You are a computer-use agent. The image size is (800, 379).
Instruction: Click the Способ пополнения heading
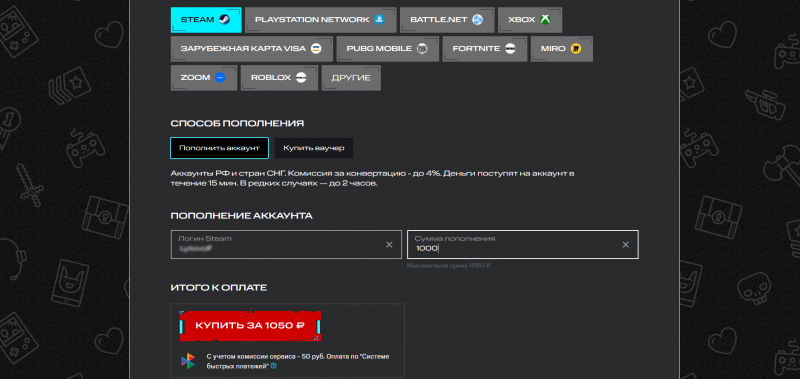point(237,123)
